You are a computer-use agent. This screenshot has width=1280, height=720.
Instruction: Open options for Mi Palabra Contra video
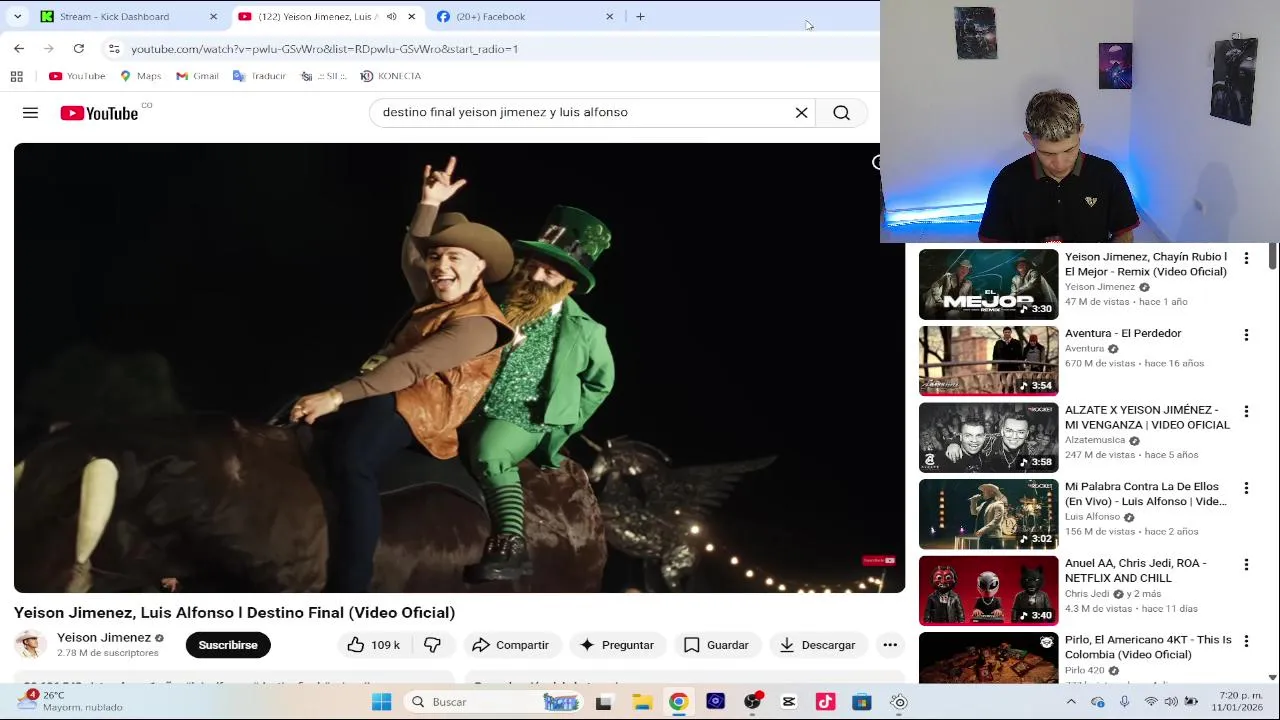[x=1246, y=488]
